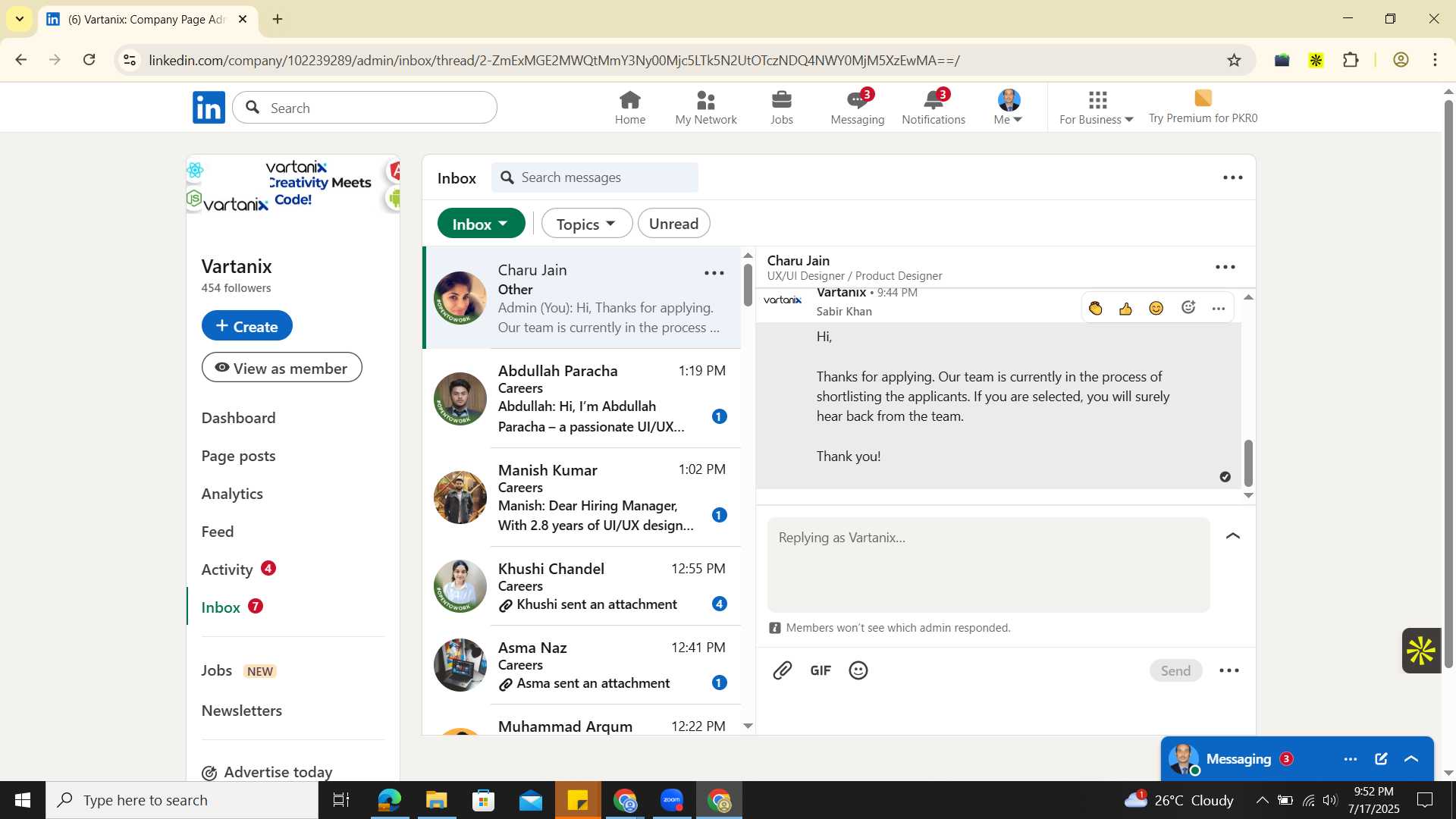This screenshot has height=819, width=1456.
Task: Expand For Business menu
Action: 1097,108
